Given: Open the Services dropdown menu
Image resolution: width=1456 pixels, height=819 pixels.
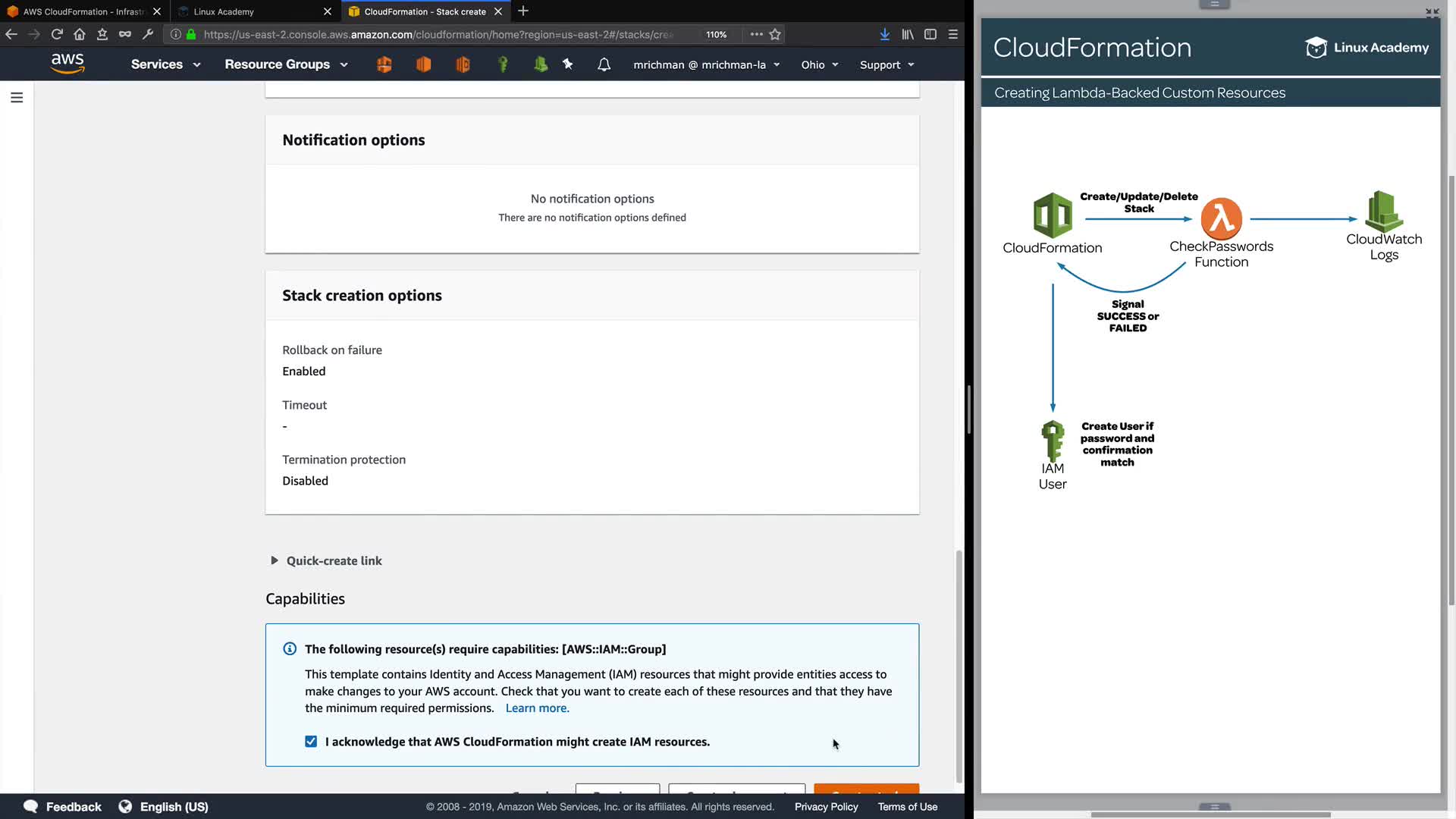Looking at the screenshot, I should pyautogui.click(x=165, y=64).
